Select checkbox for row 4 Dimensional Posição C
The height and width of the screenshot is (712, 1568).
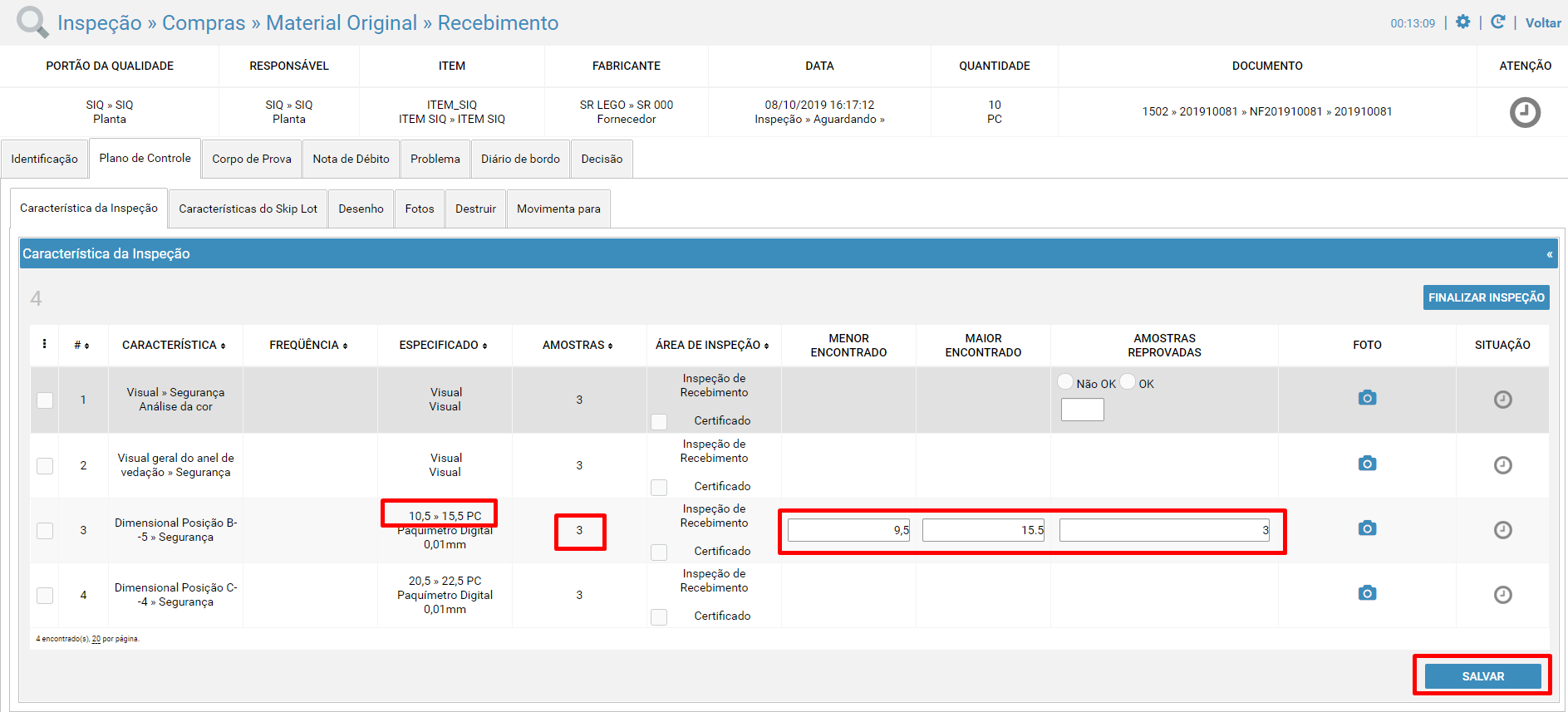pyautogui.click(x=45, y=596)
